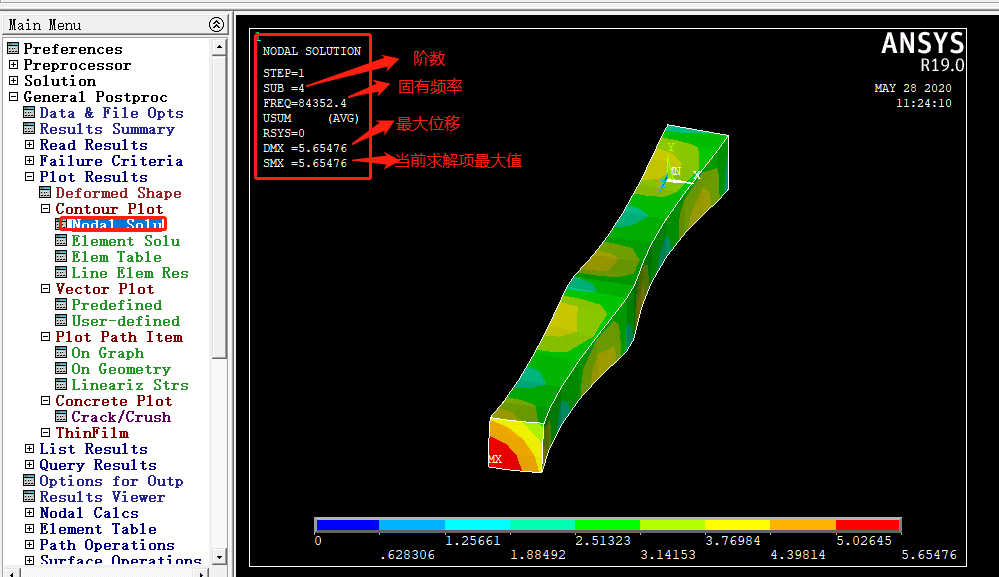Open Predefined vector plot
The image size is (999, 577).
[117, 305]
